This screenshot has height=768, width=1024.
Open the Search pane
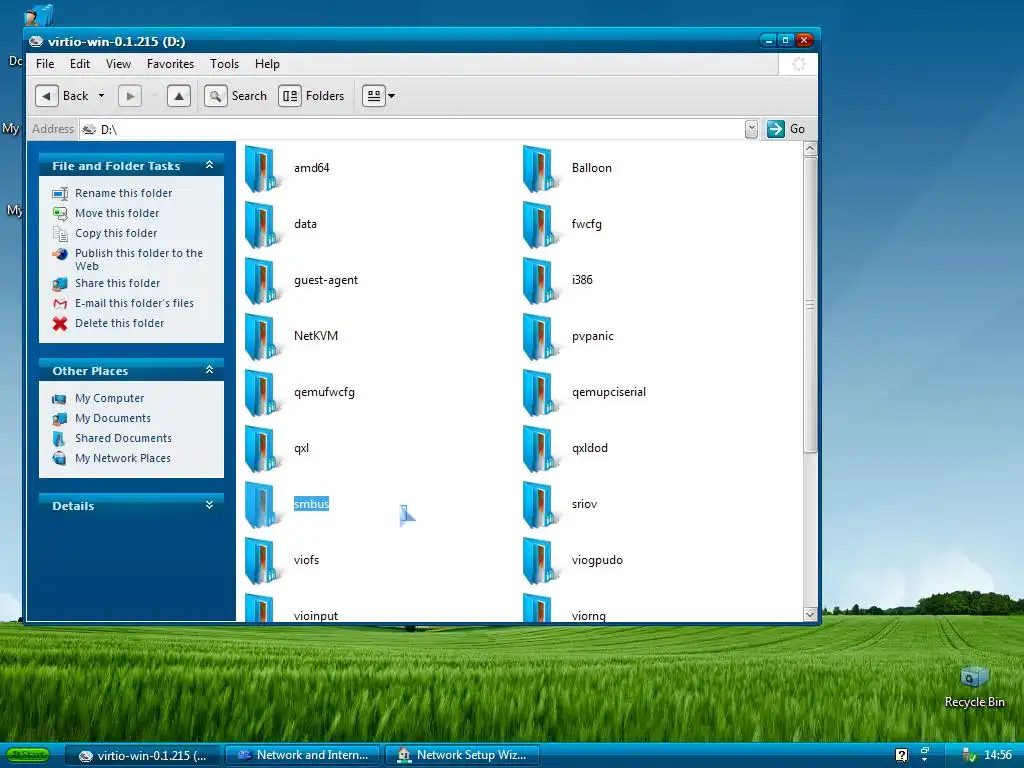[x=236, y=96]
